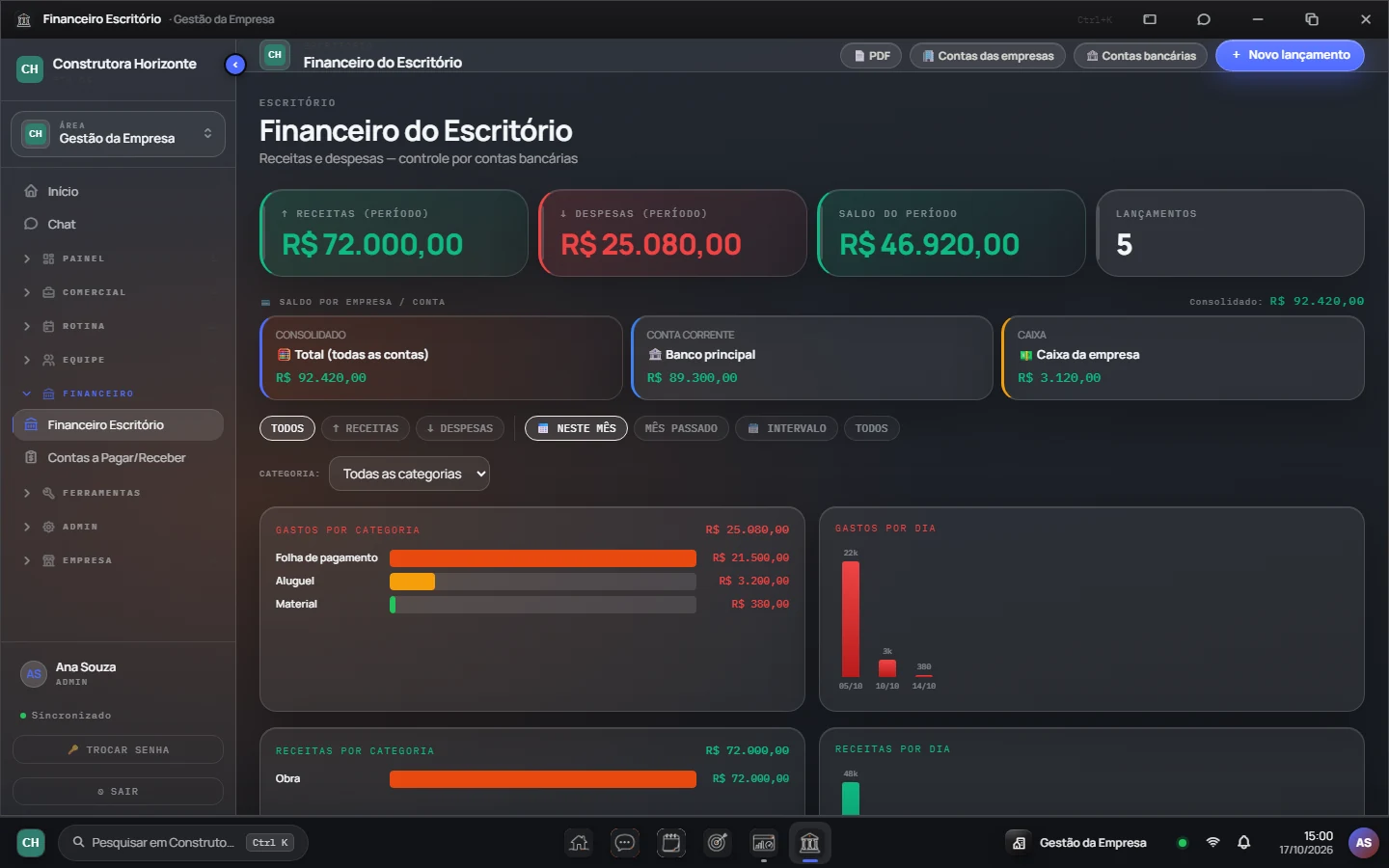This screenshot has height=868, width=1389.
Task: Open the Todas as categorias dropdown
Action: [x=409, y=474]
